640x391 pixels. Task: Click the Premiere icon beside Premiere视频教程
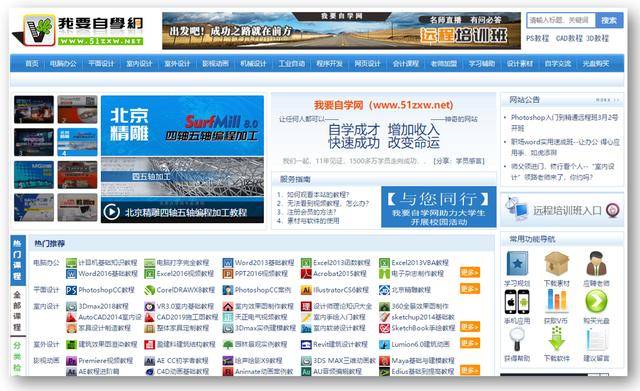point(71,361)
